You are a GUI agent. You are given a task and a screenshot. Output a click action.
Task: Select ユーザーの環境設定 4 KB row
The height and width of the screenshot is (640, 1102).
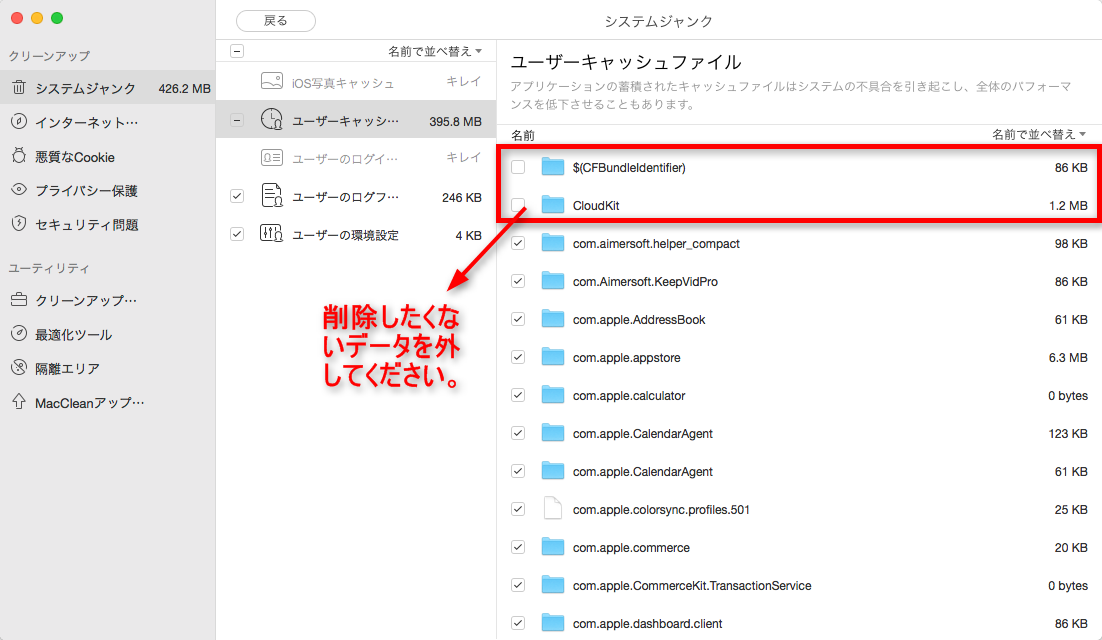(x=356, y=234)
